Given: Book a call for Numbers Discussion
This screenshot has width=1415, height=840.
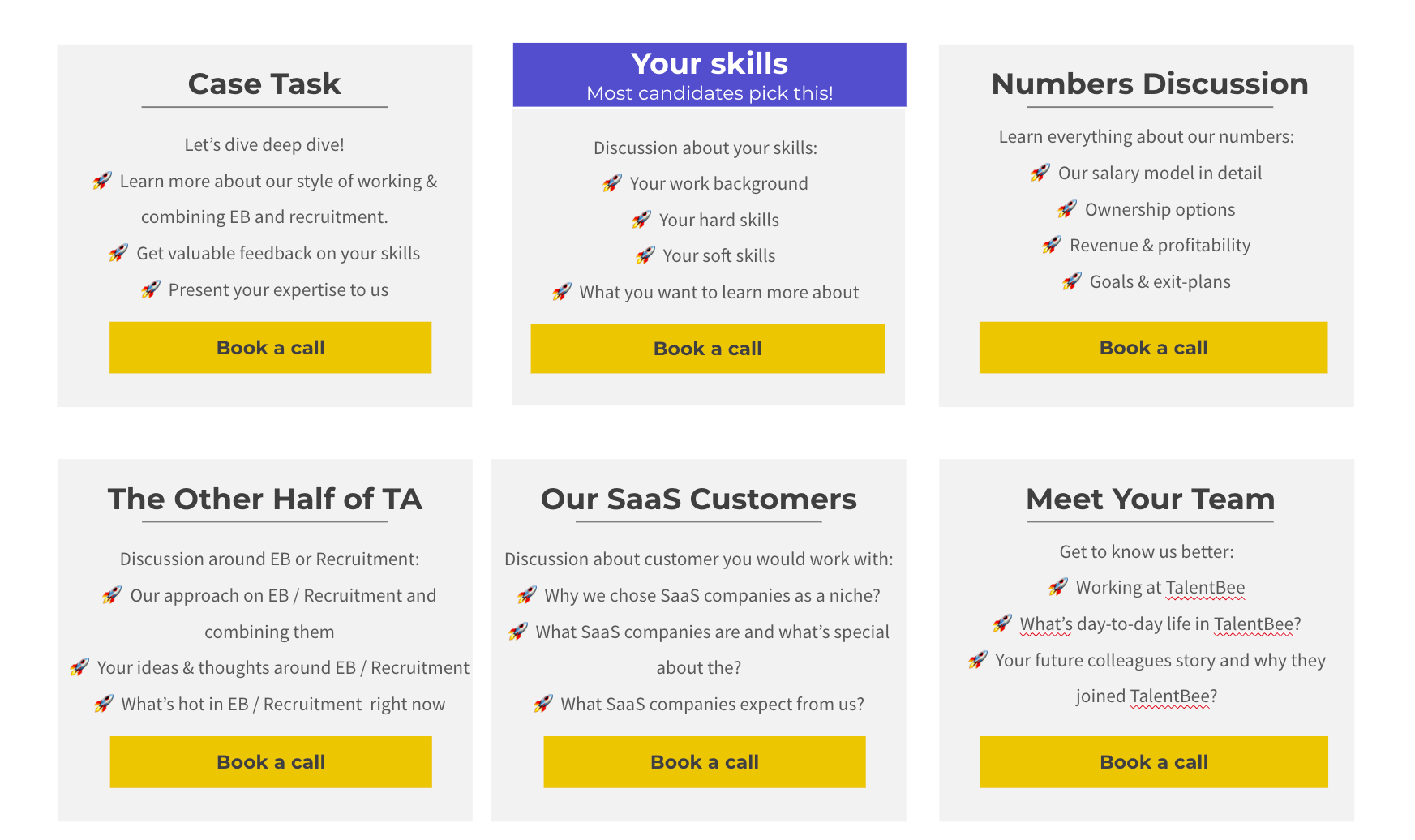Looking at the screenshot, I should click(1153, 348).
